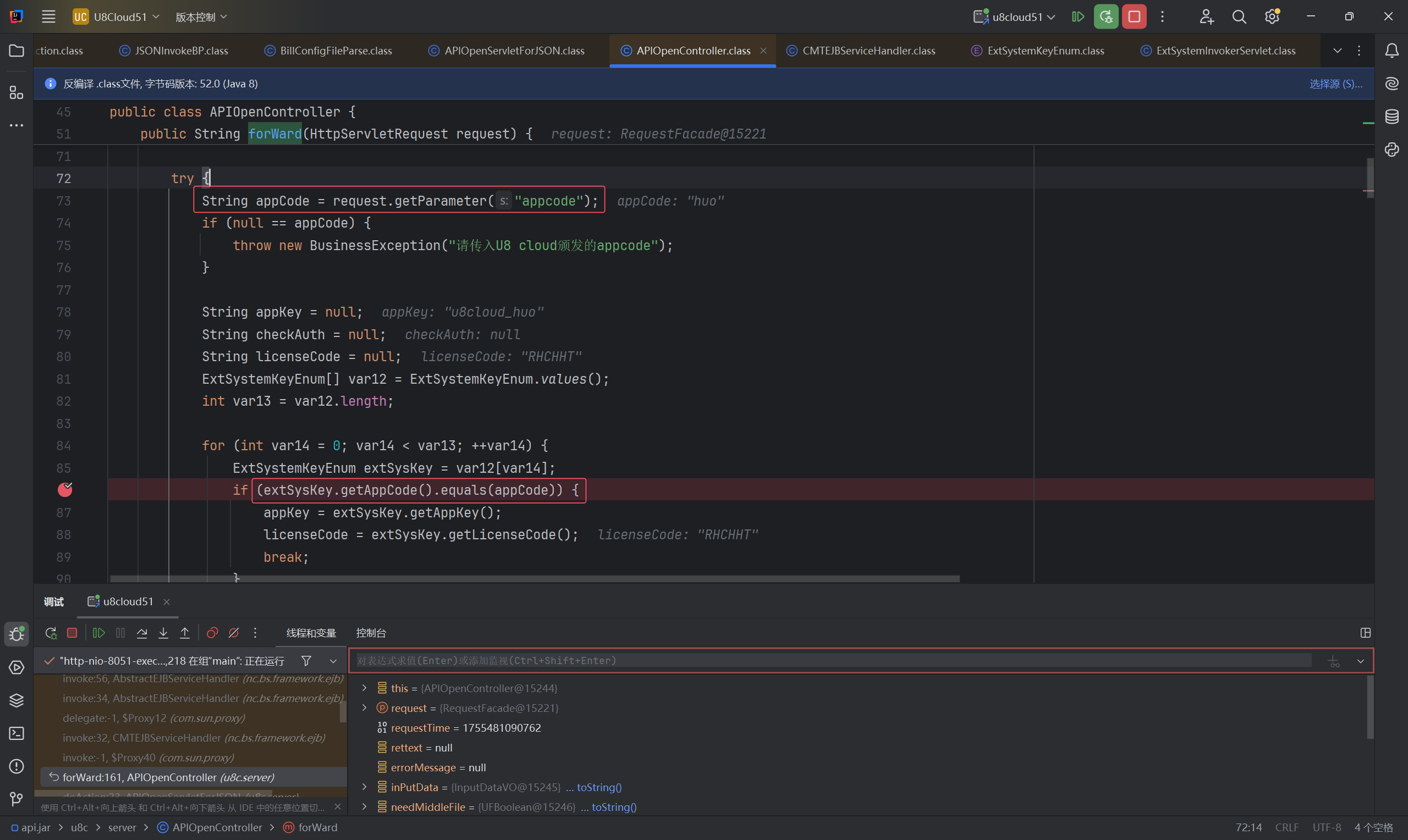
Task: Switch to APIOpenServletForJSON.class tab
Action: [507, 51]
